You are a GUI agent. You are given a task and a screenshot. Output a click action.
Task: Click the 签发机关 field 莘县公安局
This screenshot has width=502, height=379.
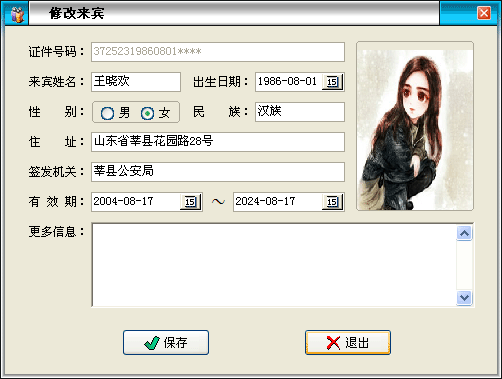pos(218,172)
